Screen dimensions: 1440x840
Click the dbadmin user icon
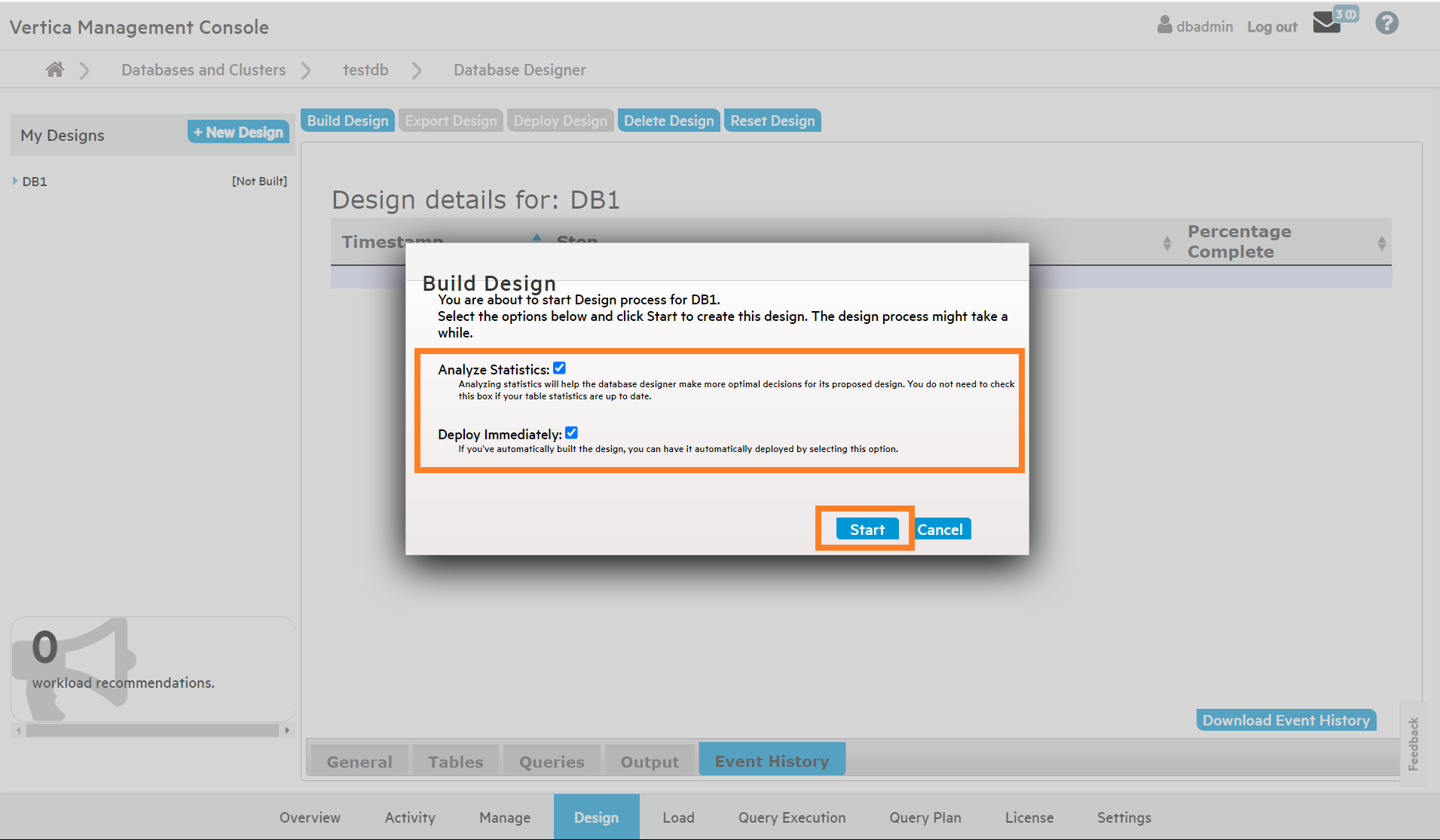tap(1164, 26)
